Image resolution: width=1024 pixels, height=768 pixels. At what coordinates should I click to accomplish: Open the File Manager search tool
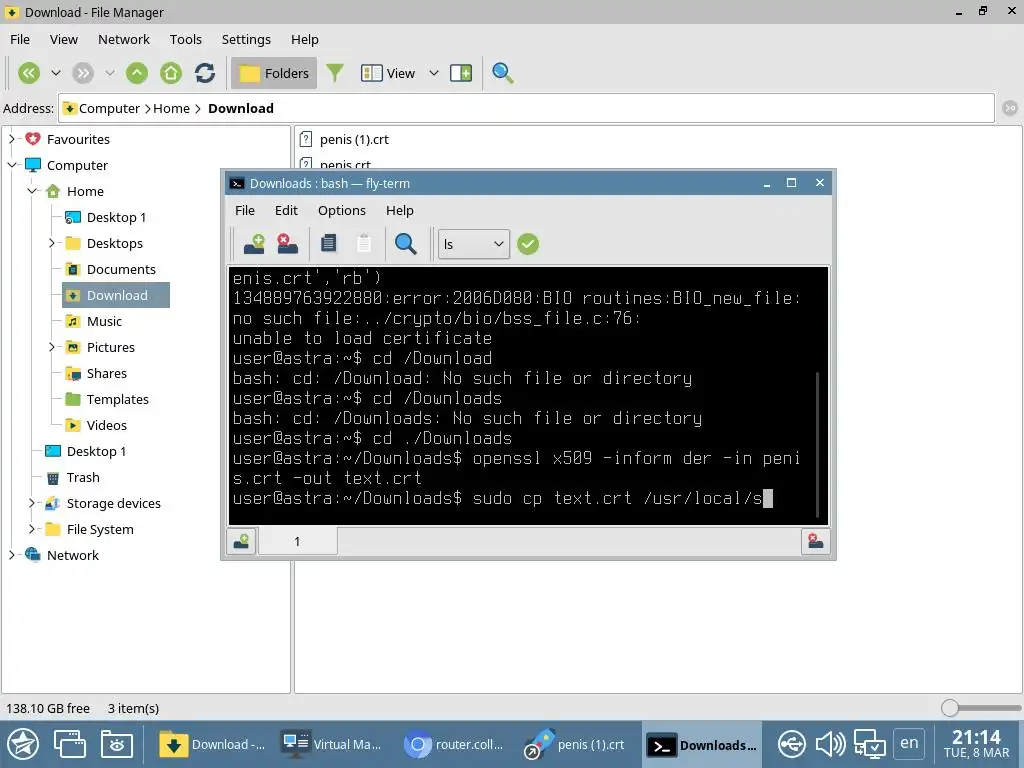(502, 73)
